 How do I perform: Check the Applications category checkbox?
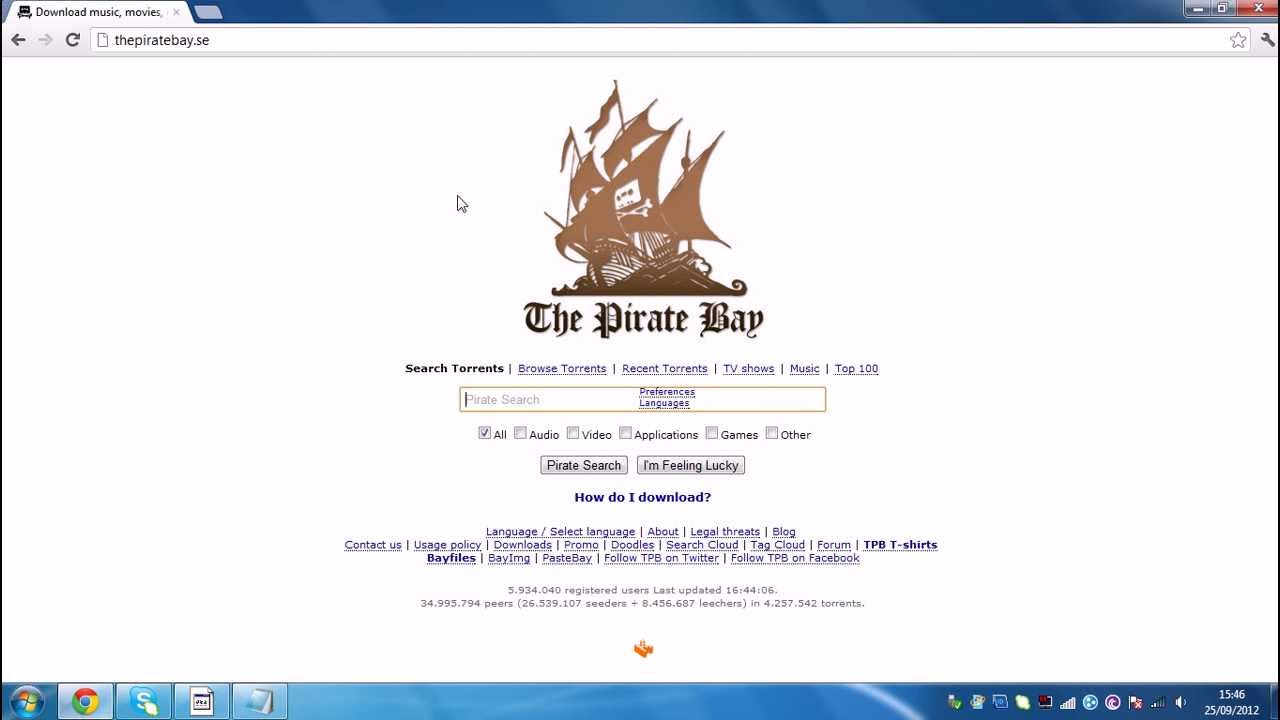coord(625,433)
